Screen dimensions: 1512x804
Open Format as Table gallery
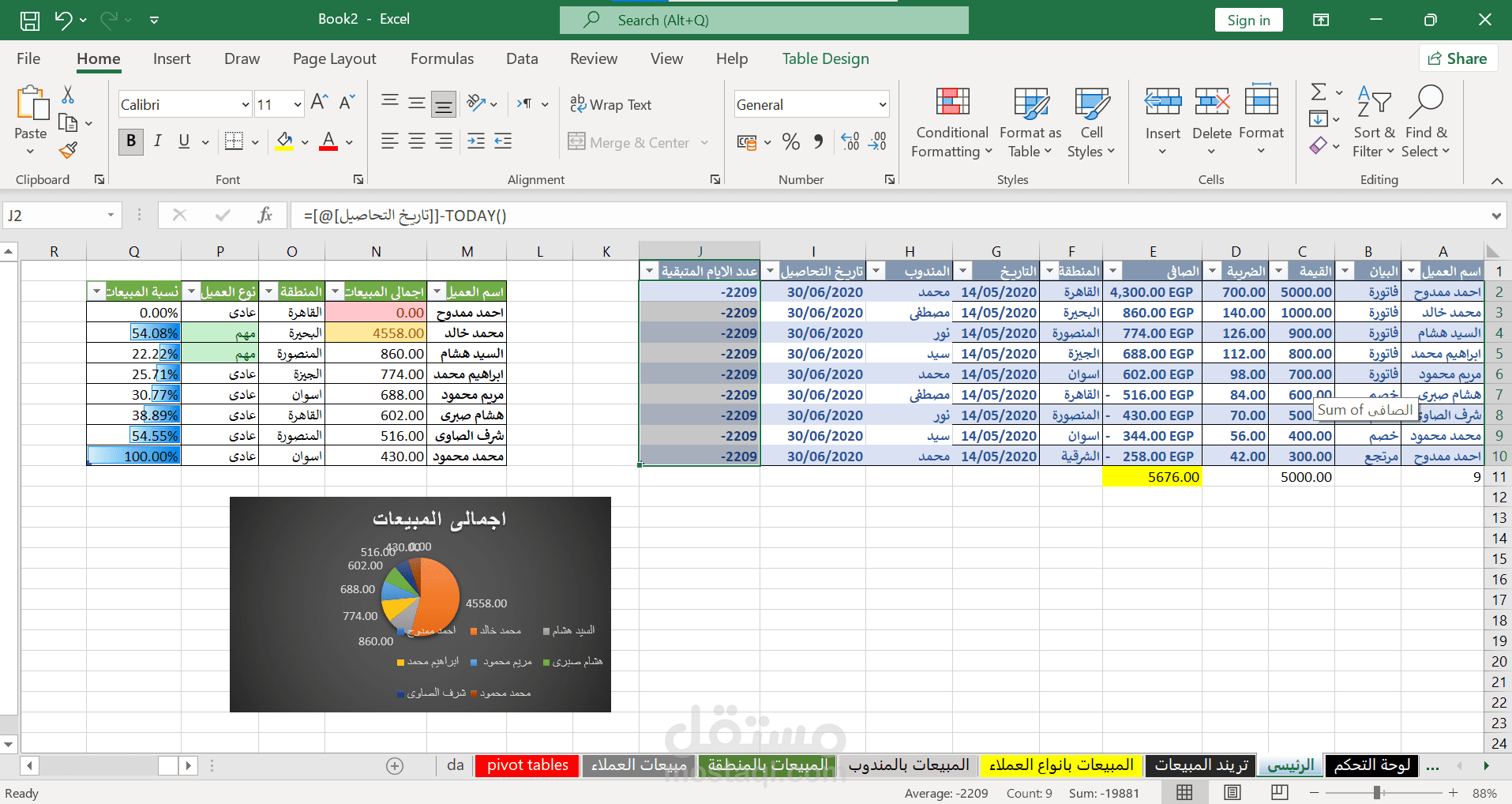(x=1030, y=122)
